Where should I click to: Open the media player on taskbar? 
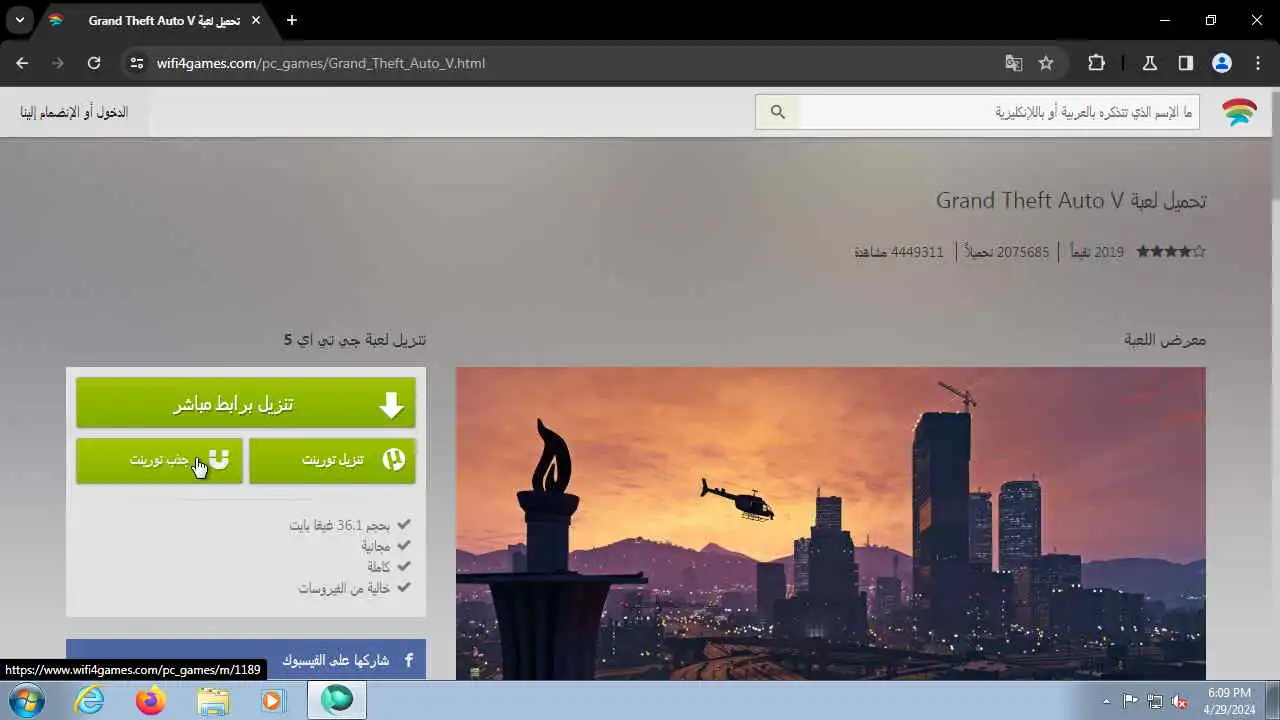tap(273, 700)
